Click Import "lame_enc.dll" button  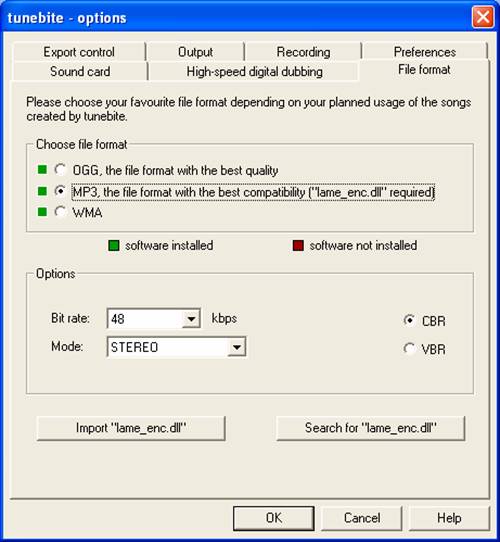click(x=131, y=428)
